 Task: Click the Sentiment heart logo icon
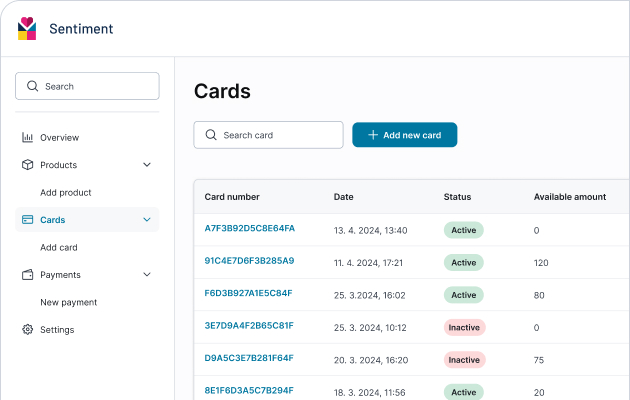click(27, 29)
